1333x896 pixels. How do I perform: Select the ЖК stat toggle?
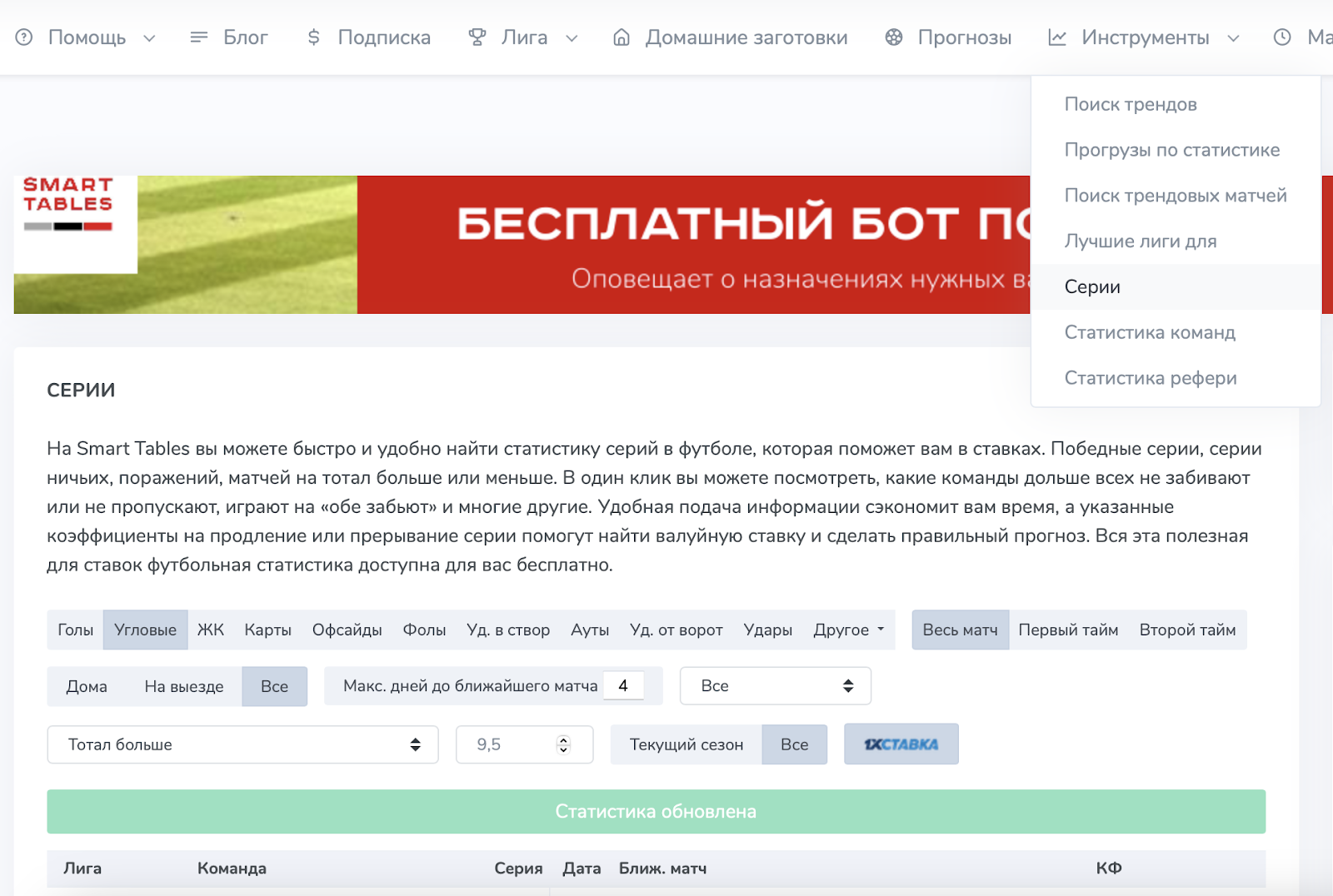coord(211,630)
